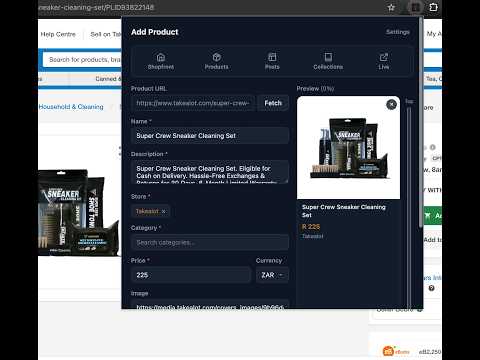Remove the preview image with X
This screenshot has width=480, height=360.
[391, 105]
